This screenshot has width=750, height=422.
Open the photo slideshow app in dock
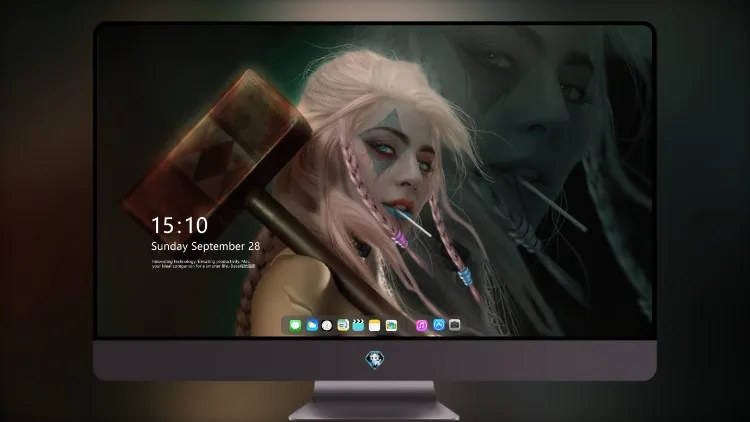click(391, 325)
